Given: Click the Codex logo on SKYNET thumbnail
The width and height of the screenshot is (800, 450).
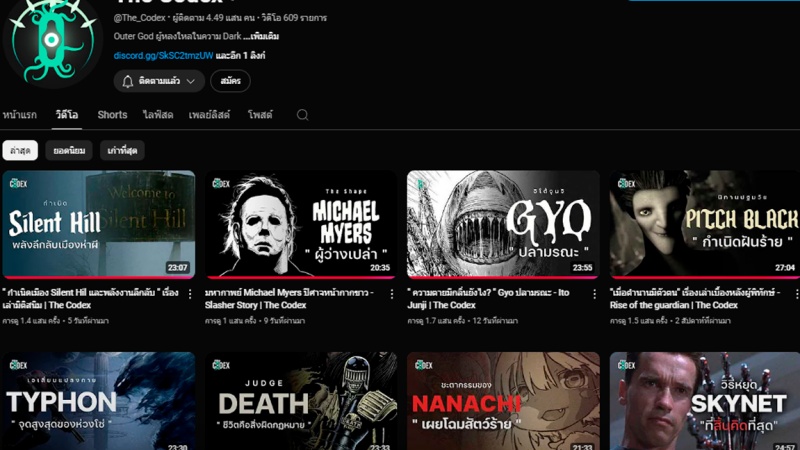Looking at the screenshot, I should (626, 365).
